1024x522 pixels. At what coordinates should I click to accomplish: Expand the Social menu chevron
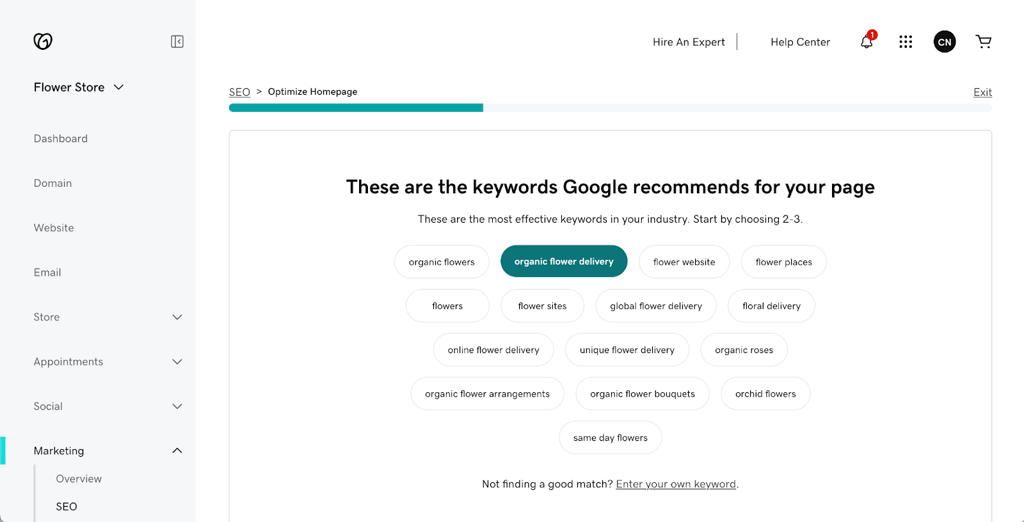coord(177,406)
